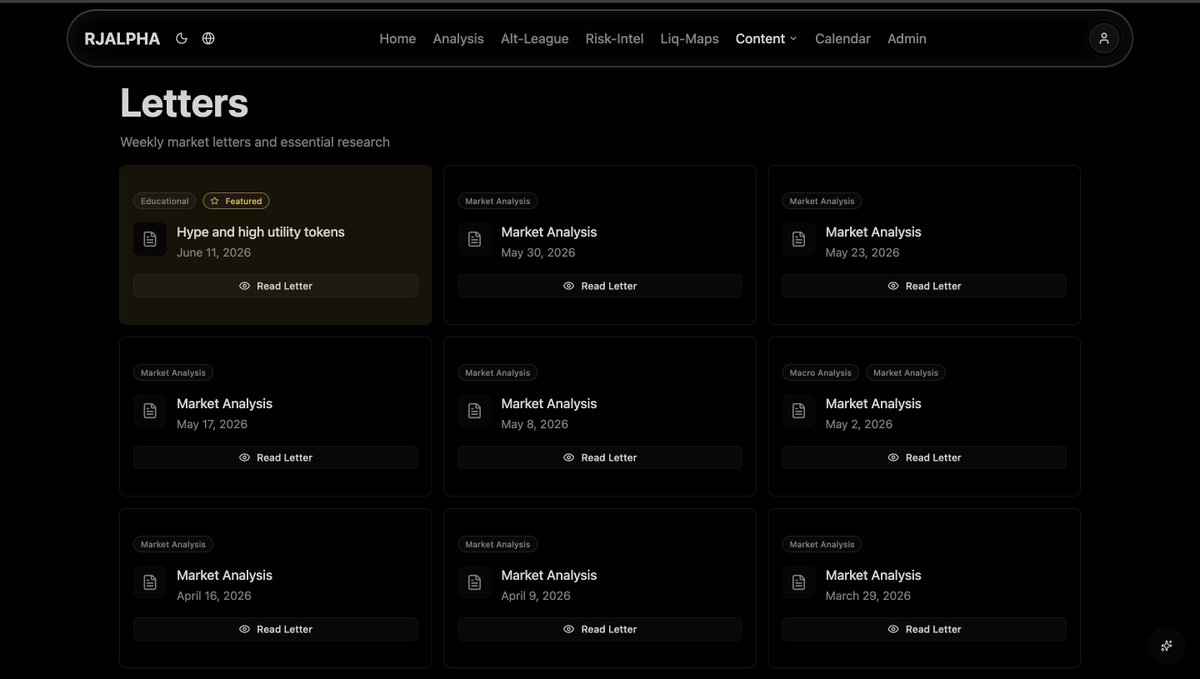This screenshot has width=1200, height=679.
Task: Click the sparkle assistant icon at bottom right
Action: 1166,645
